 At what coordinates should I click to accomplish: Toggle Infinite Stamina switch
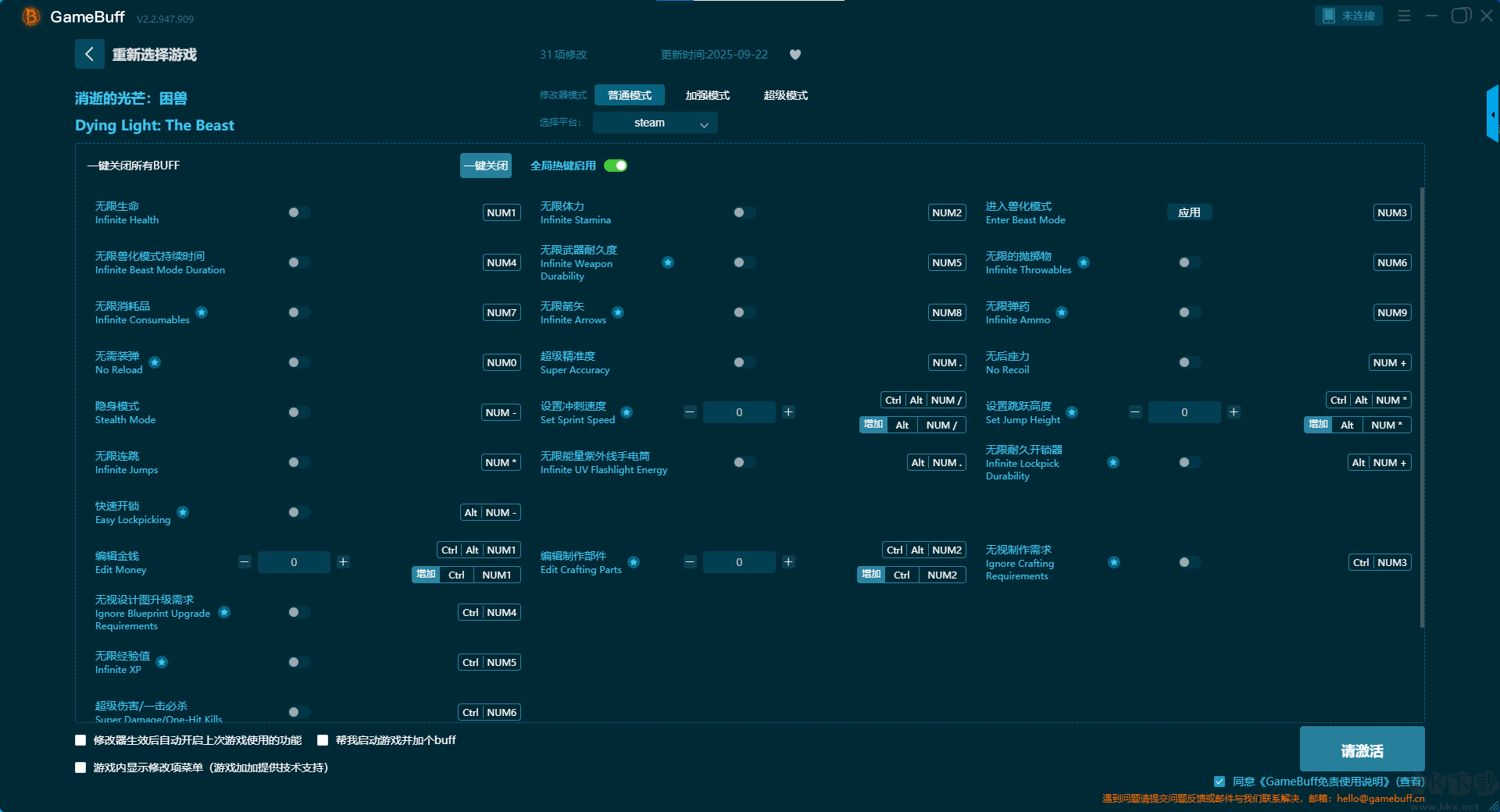pos(744,212)
